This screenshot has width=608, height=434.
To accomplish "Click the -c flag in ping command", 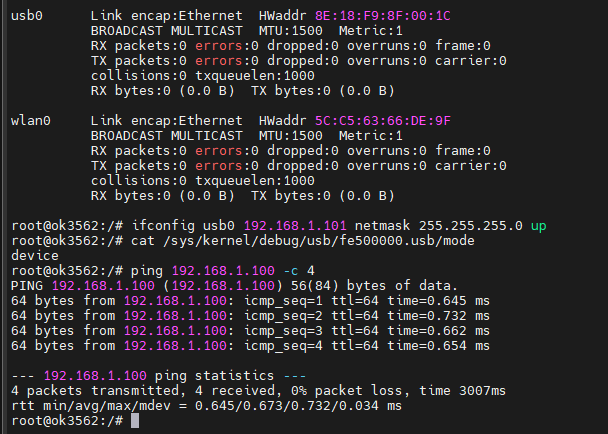I will click(291, 271).
